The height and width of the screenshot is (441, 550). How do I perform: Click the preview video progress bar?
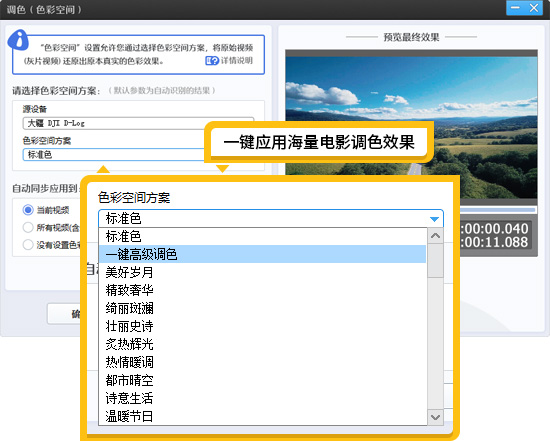click(x=497, y=210)
